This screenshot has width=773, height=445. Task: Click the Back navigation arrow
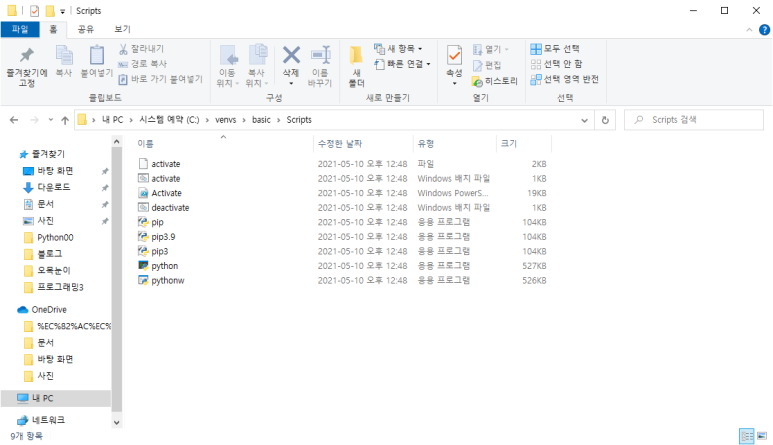(x=14, y=120)
